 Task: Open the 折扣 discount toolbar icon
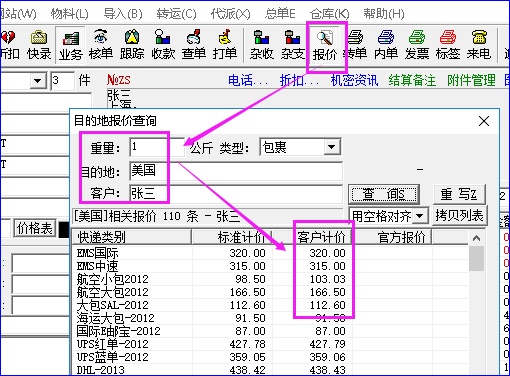[9, 45]
